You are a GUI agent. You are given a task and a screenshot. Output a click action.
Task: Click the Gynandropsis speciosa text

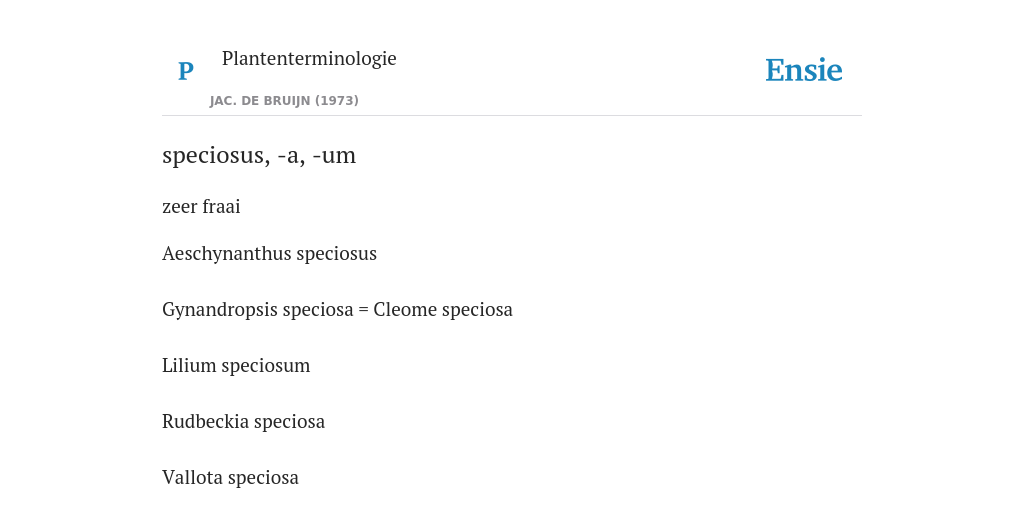tap(257, 310)
